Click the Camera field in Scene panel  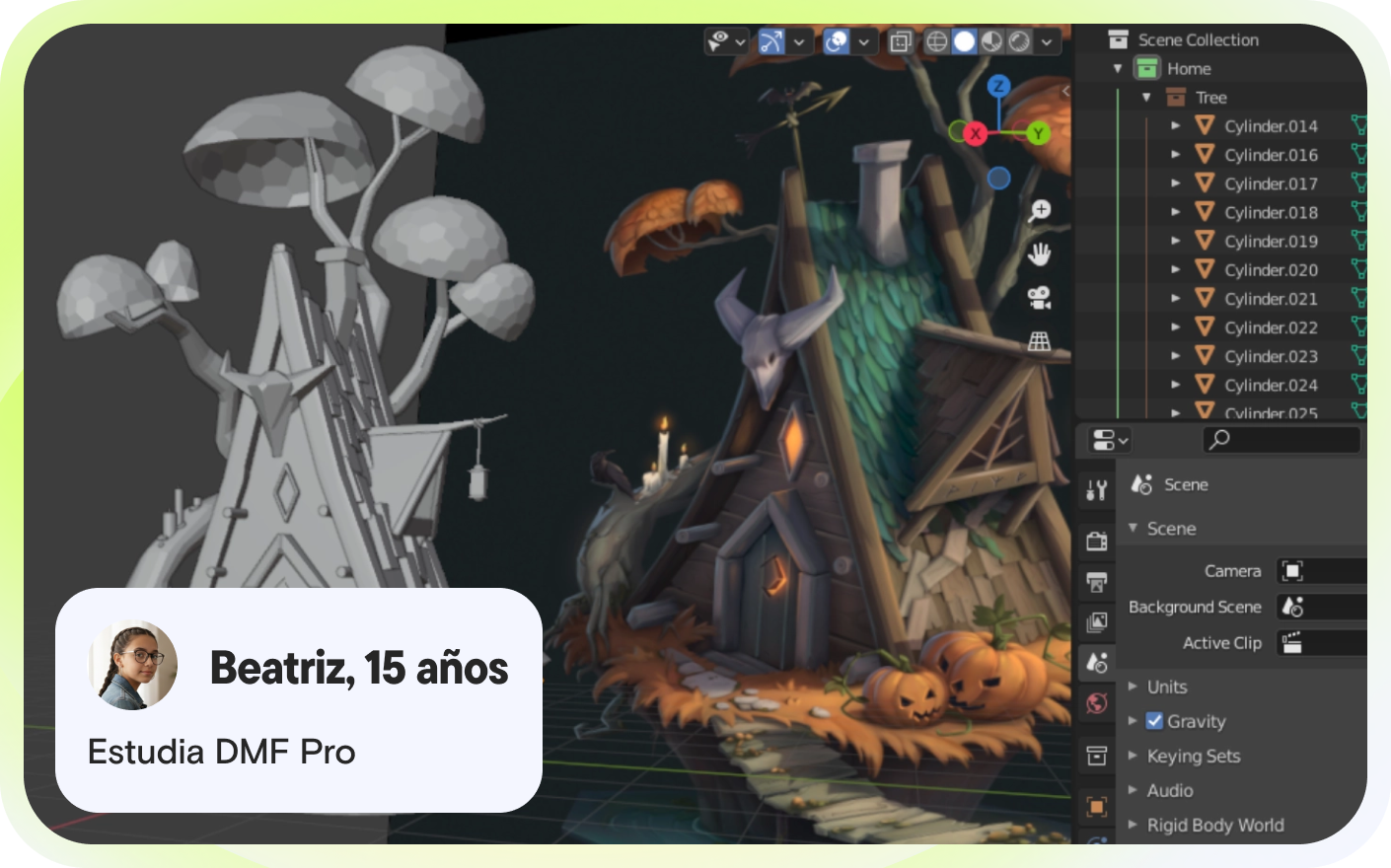point(1322,571)
